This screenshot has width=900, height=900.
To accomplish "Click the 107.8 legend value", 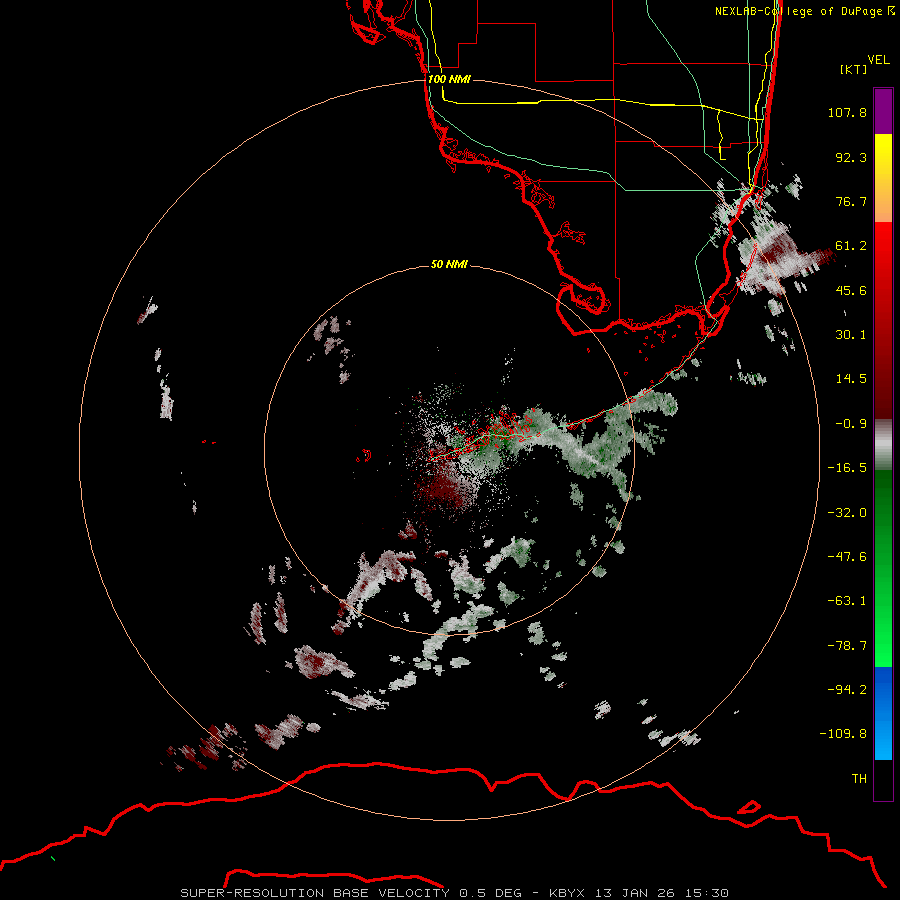I will tap(847, 112).
